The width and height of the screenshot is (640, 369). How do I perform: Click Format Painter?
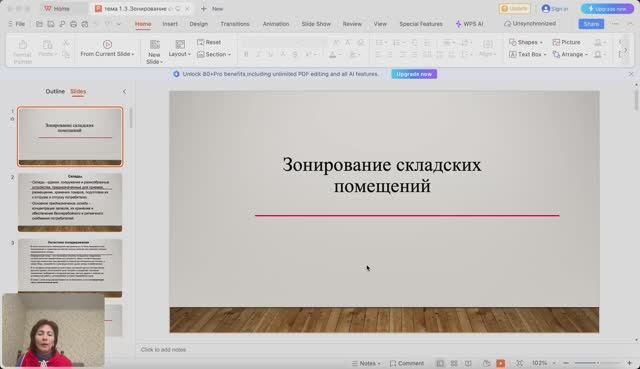(x=22, y=51)
